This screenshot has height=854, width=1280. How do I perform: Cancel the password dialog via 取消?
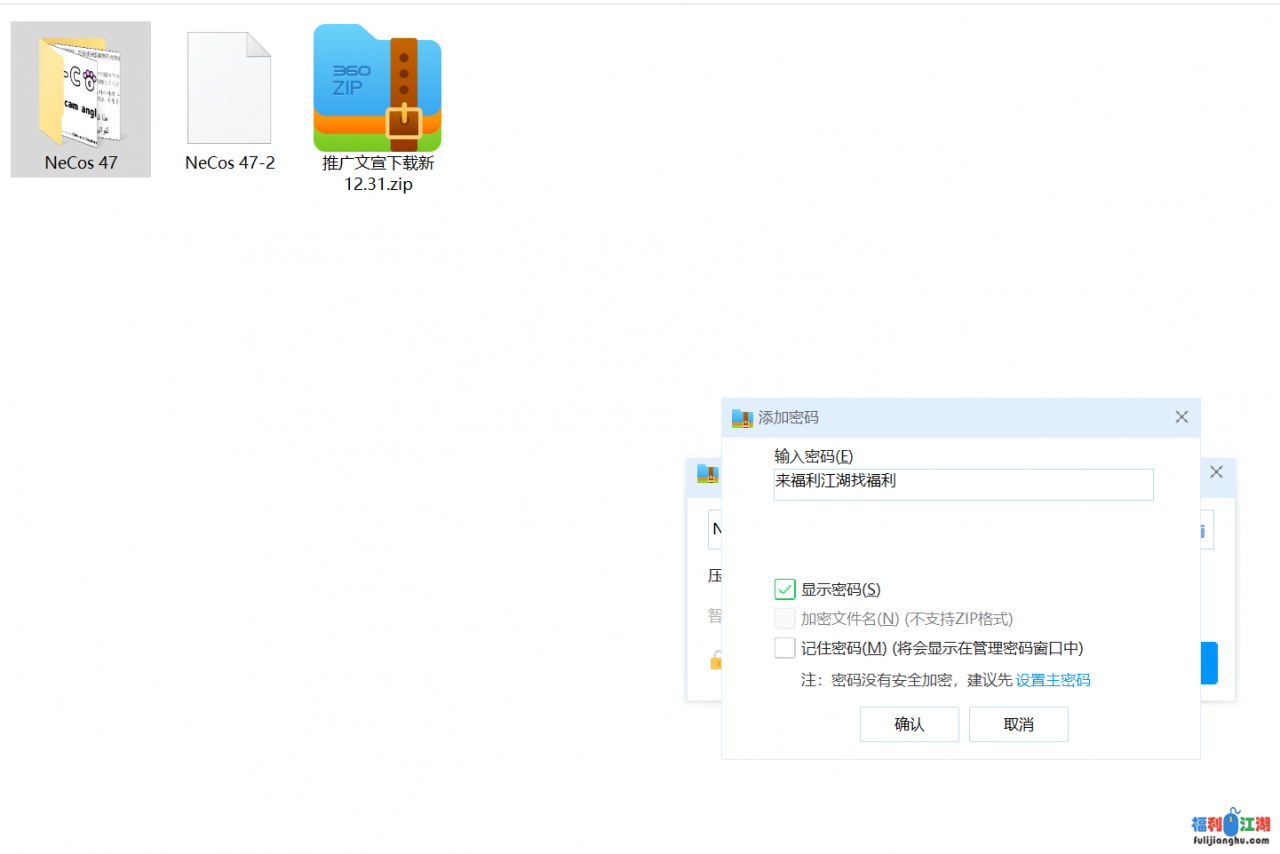pyautogui.click(x=1018, y=724)
